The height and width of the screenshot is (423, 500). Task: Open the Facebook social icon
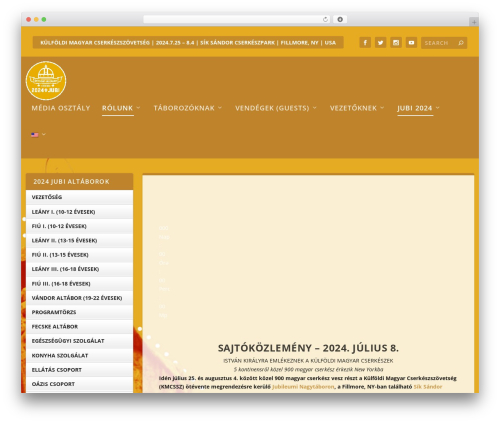tap(365, 43)
